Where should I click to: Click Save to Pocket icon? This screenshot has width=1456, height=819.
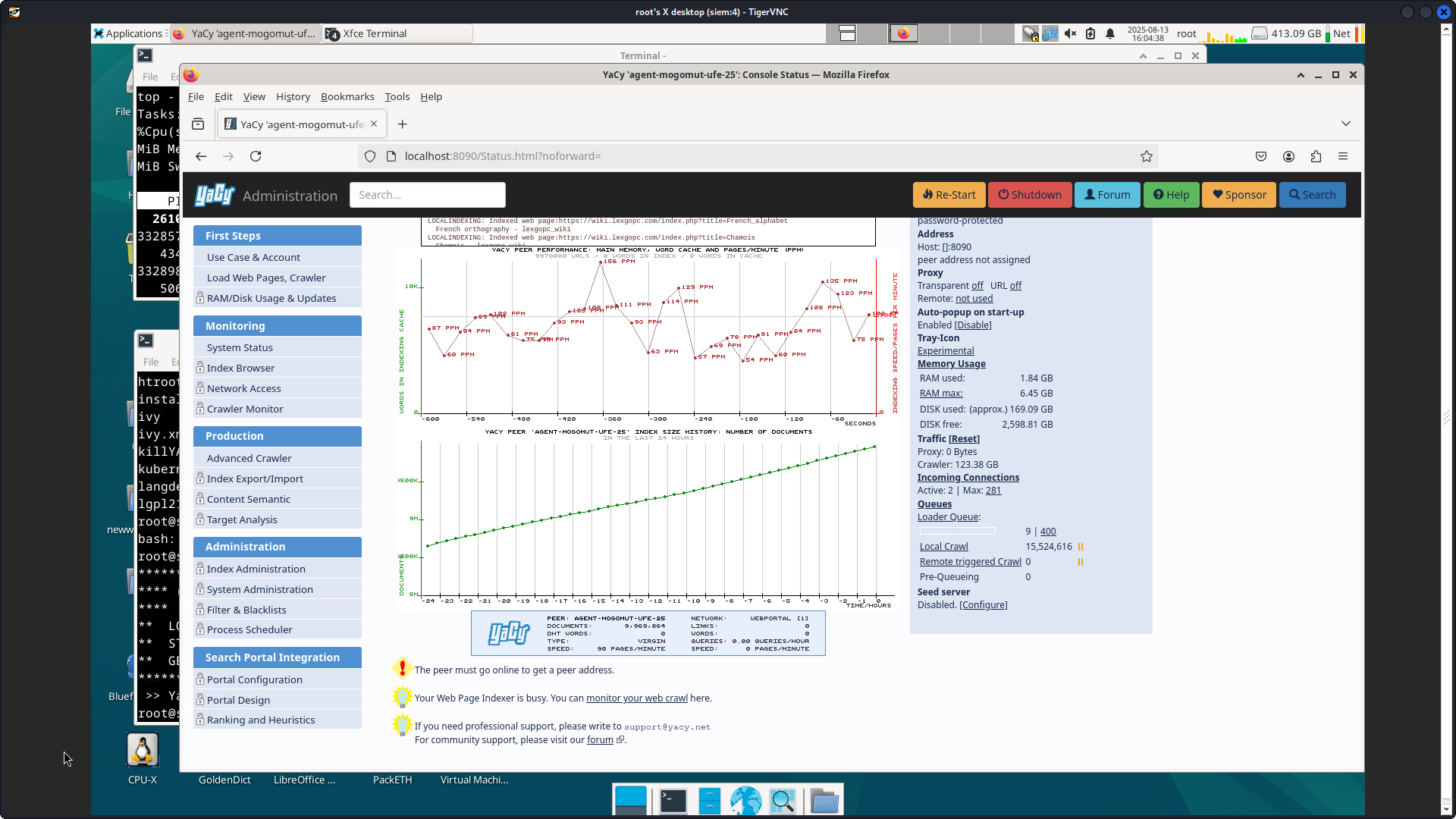[x=1261, y=156]
